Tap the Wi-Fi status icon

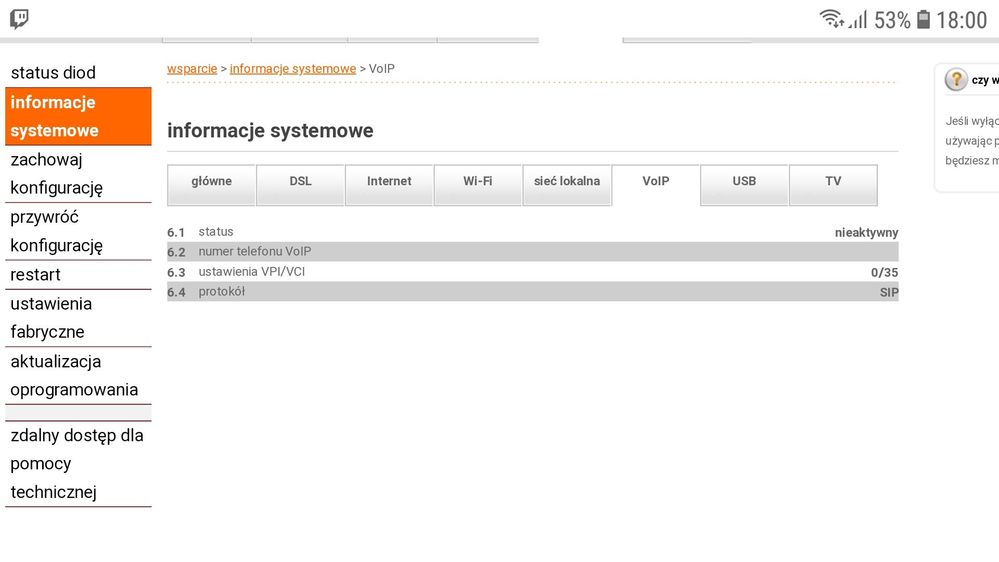coord(832,18)
